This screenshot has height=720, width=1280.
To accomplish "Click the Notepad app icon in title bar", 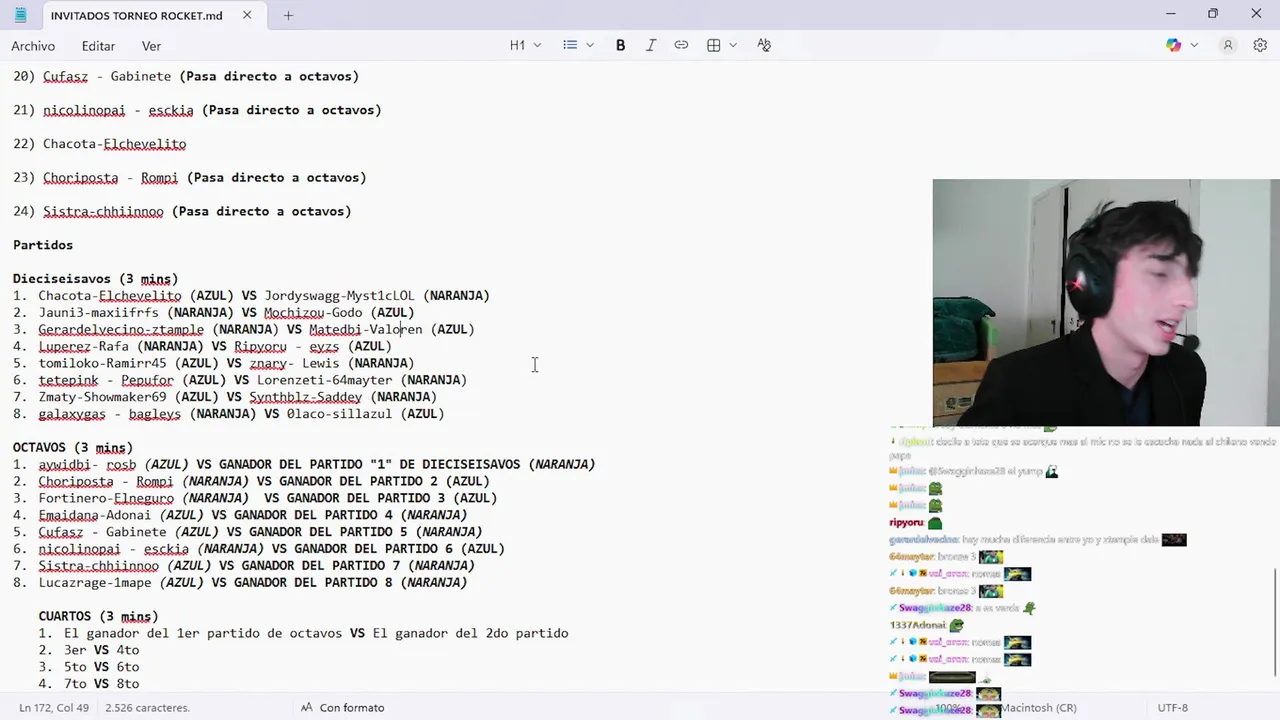I will pyautogui.click(x=20, y=15).
